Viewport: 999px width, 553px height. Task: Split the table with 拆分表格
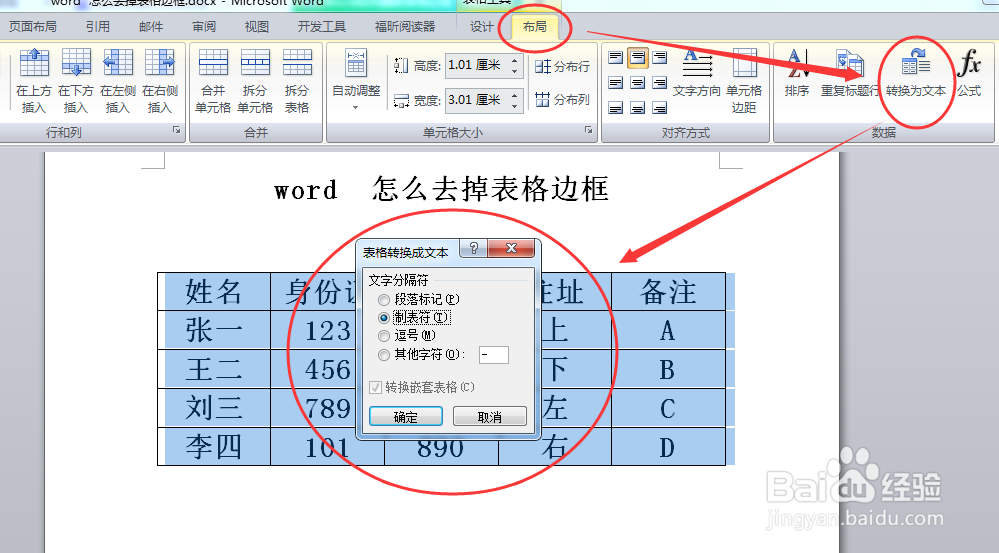point(297,80)
